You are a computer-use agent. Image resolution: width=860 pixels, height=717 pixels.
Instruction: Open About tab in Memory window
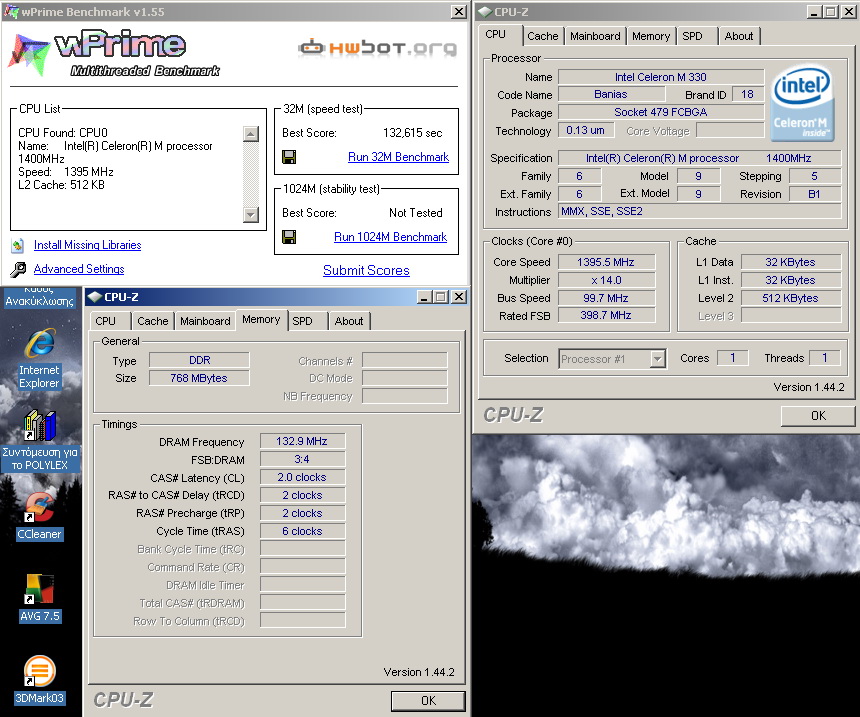click(349, 321)
